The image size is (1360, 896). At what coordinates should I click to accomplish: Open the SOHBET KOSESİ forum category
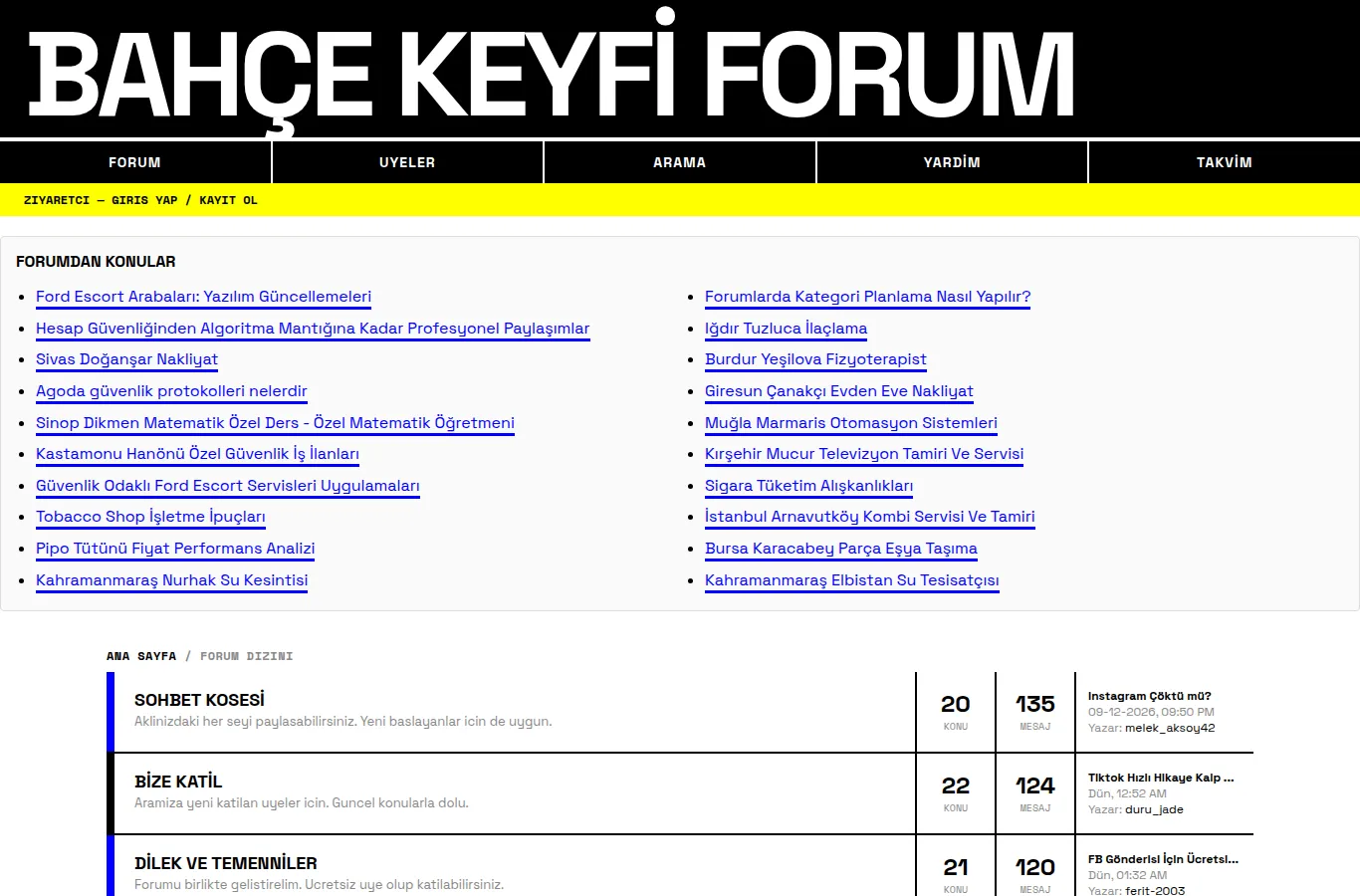point(199,700)
